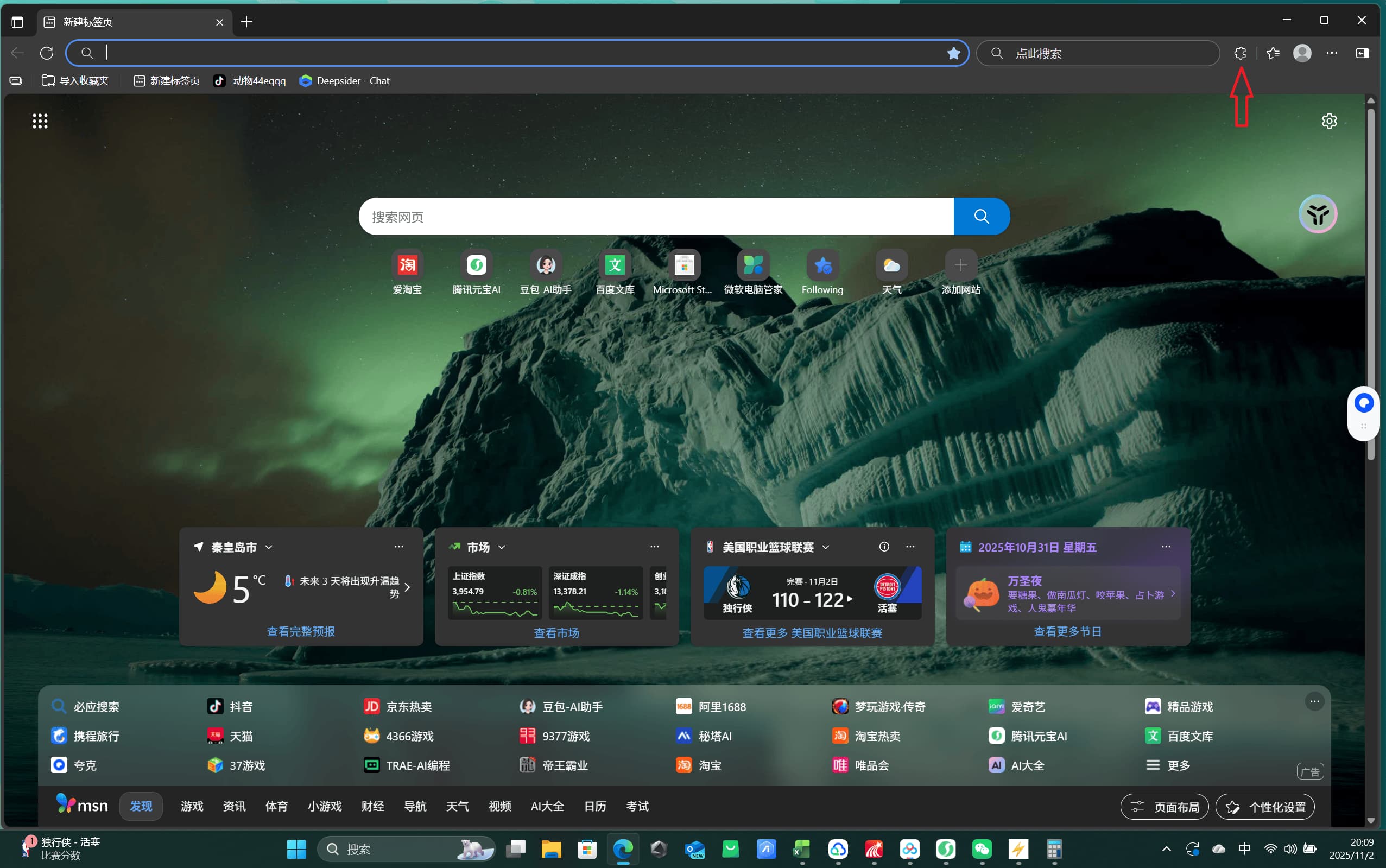Select the 游戏 tab in msn bar
The width and height of the screenshot is (1386, 868).
coord(192,807)
